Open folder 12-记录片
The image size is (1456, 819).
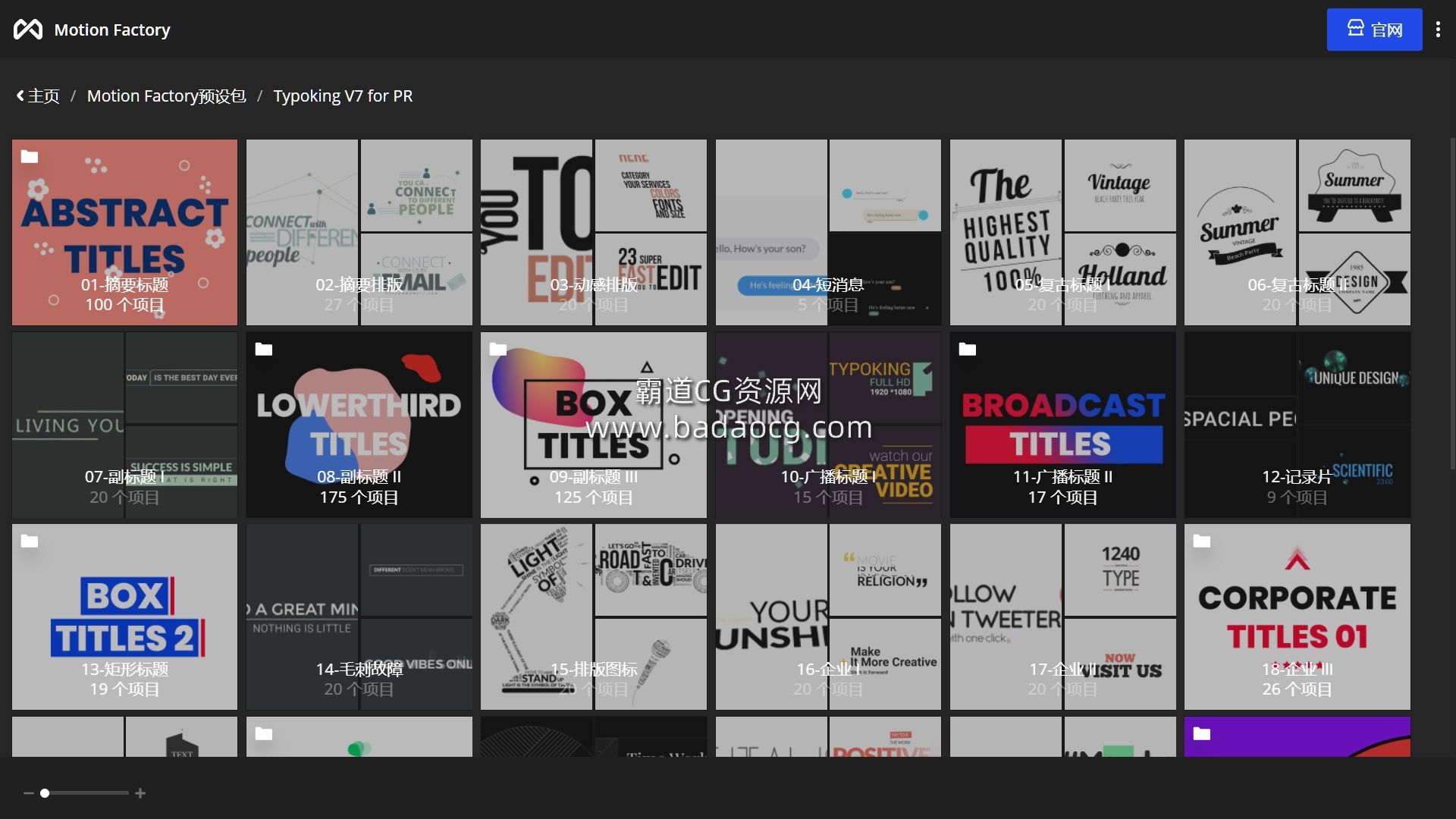click(x=1297, y=425)
